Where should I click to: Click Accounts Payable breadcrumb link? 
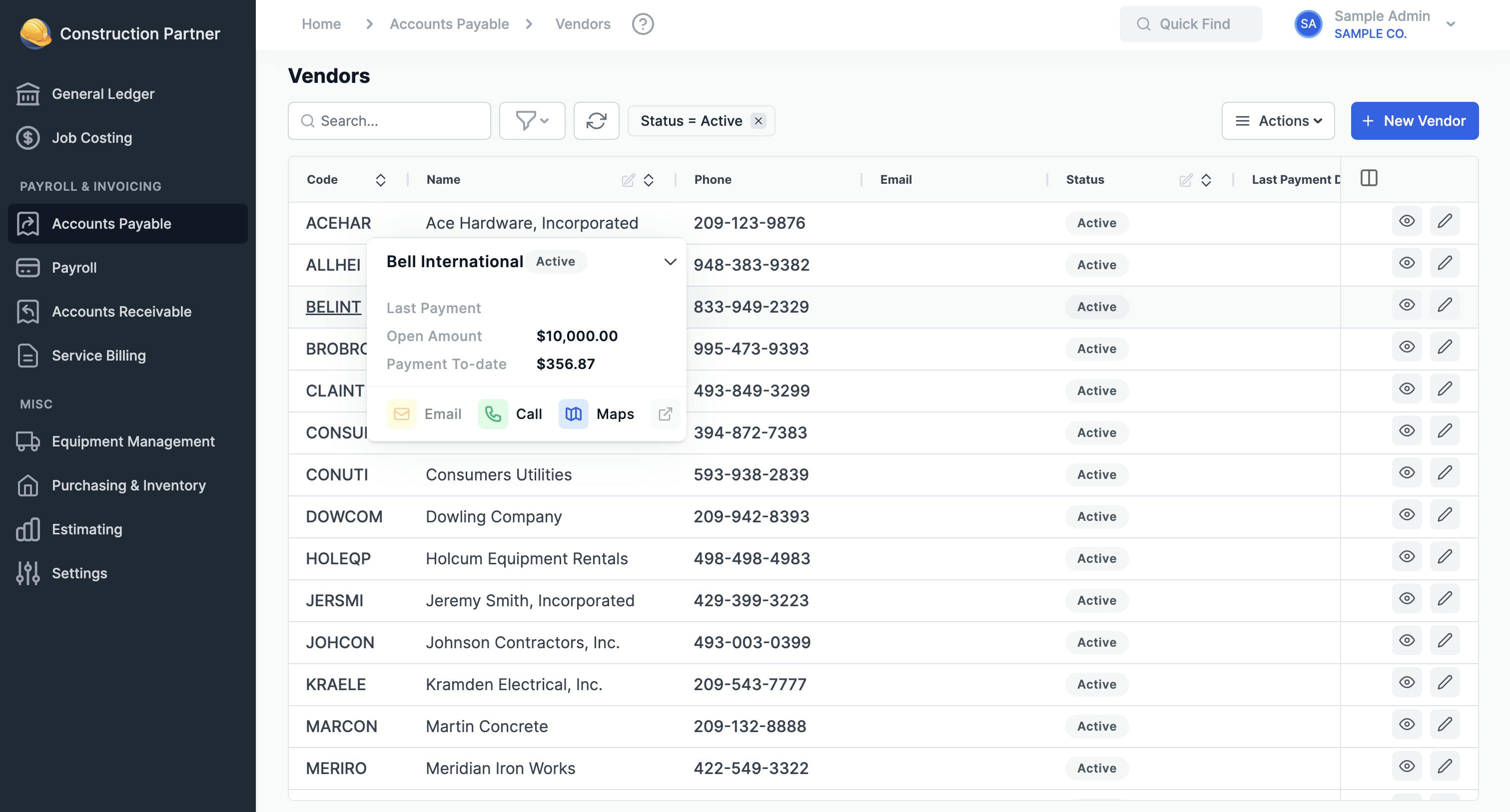click(449, 24)
